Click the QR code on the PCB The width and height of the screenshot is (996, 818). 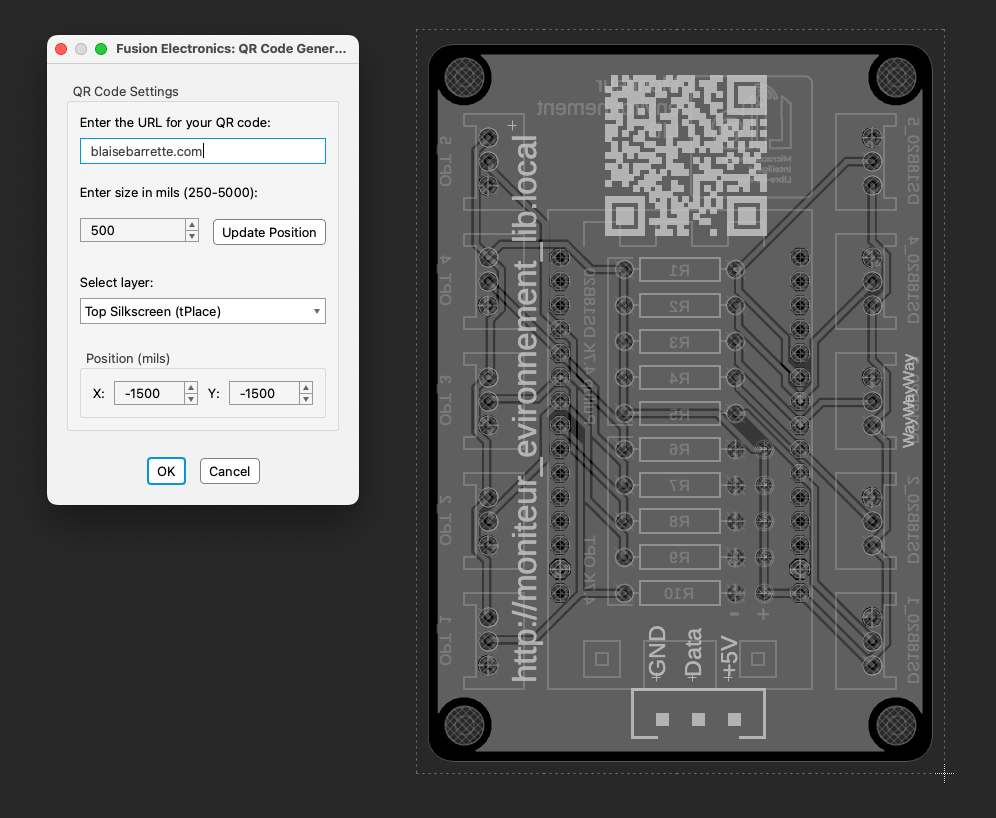[x=685, y=156]
